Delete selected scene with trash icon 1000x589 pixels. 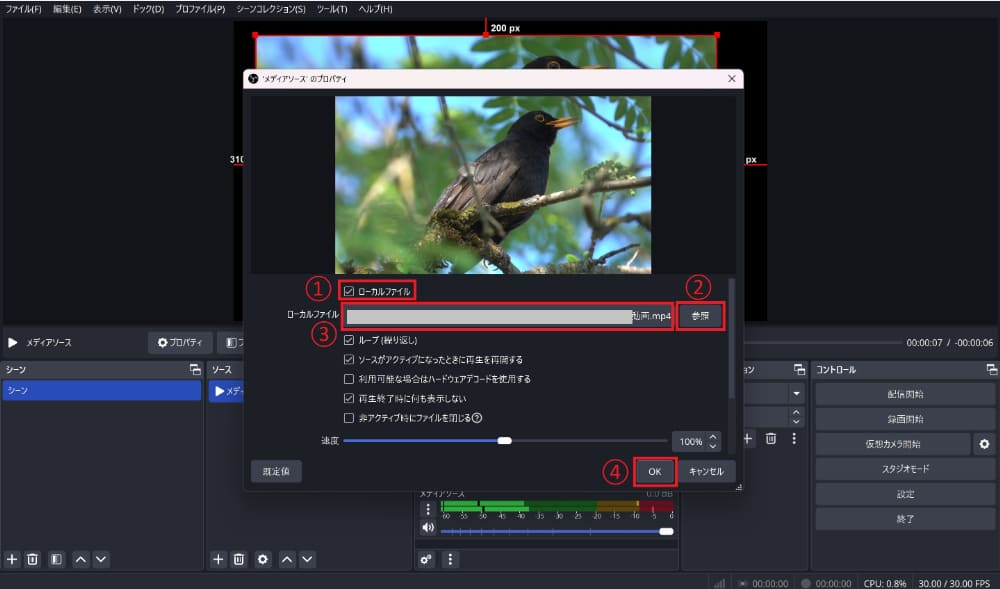(32, 559)
